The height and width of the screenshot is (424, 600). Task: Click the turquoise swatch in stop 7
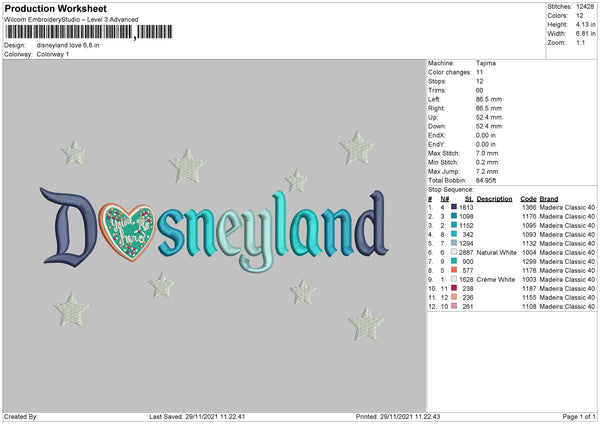coord(454,261)
